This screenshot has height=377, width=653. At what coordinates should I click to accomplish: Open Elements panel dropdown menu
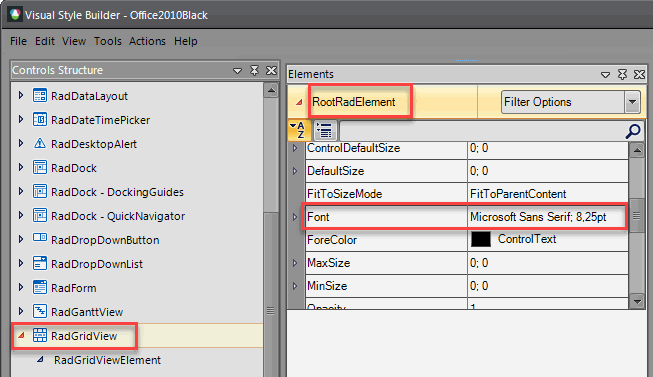pos(606,75)
